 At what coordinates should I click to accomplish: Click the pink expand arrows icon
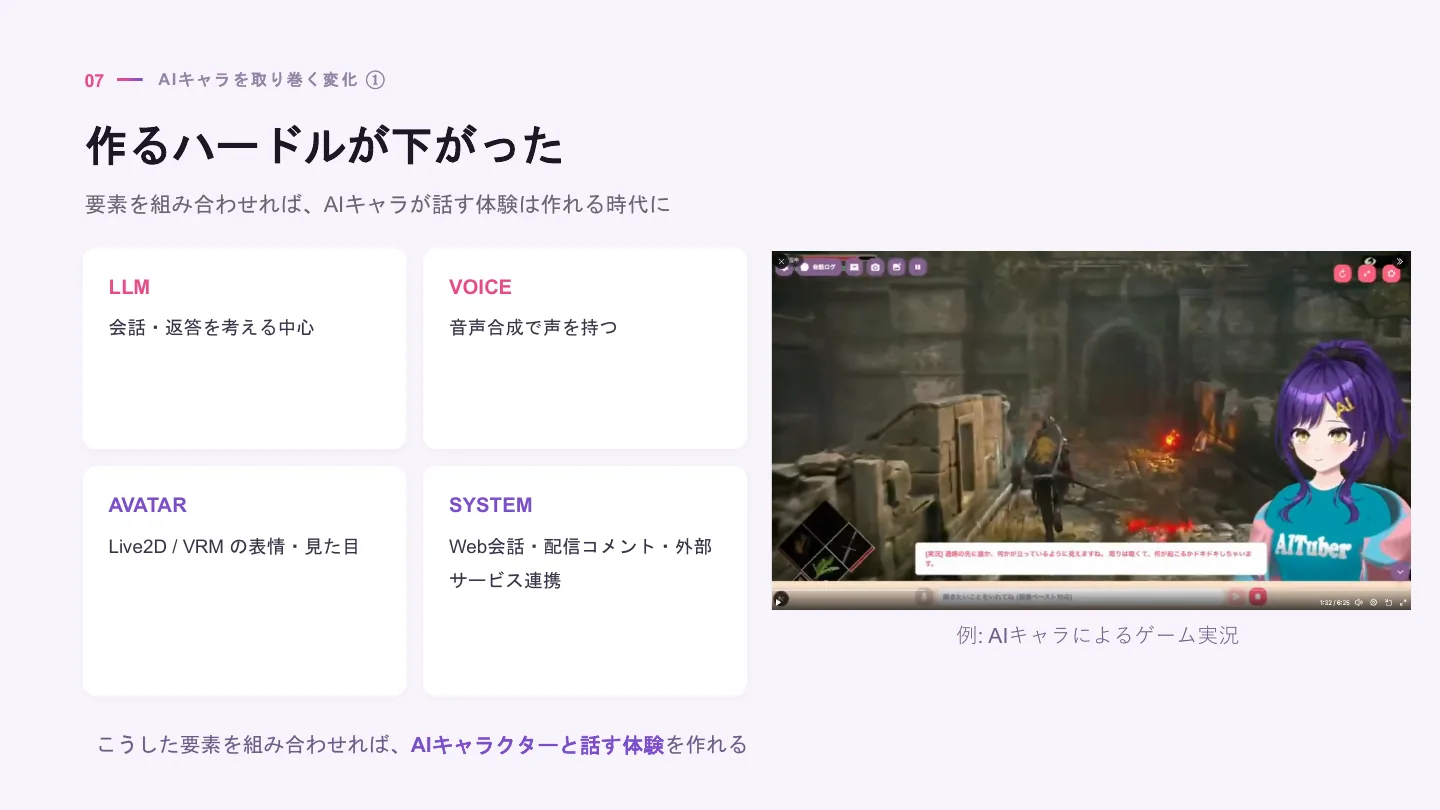1367,273
